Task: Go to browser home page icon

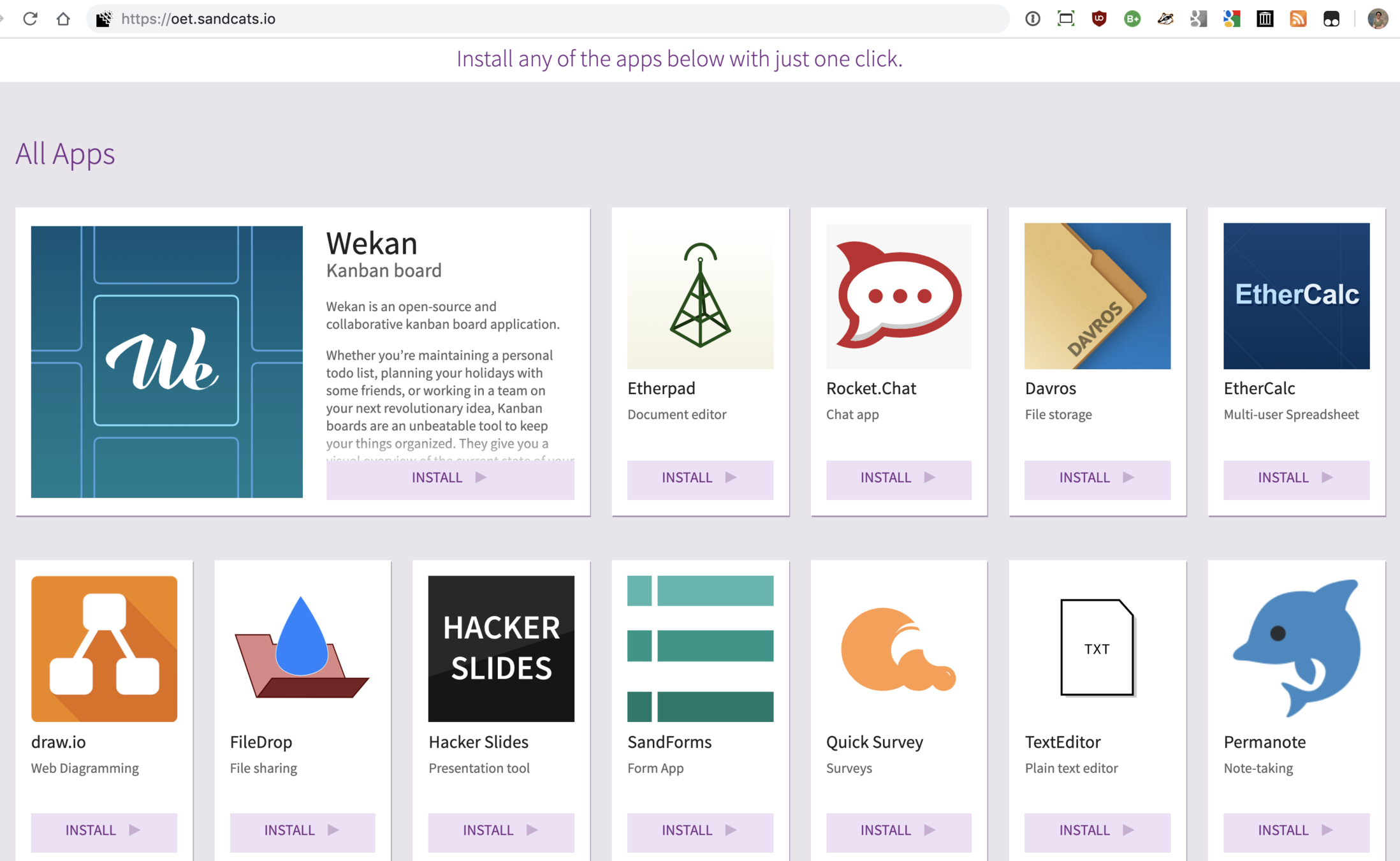Action: (x=63, y=18)
